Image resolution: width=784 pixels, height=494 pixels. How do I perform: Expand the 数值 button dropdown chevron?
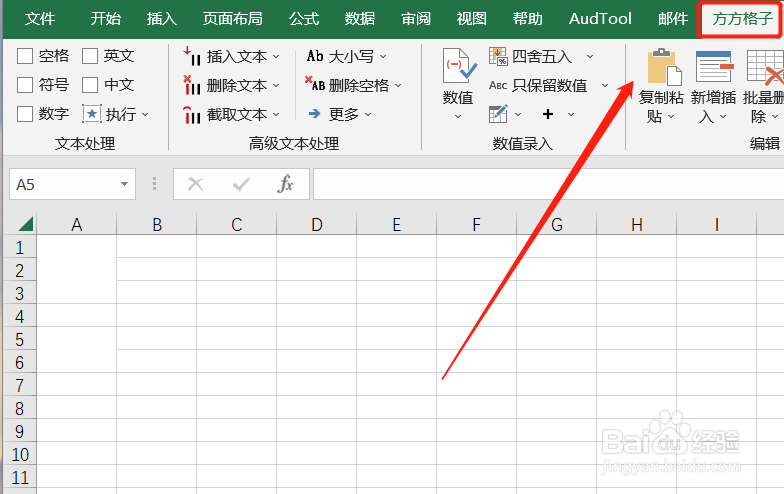(x=458, y=116)
